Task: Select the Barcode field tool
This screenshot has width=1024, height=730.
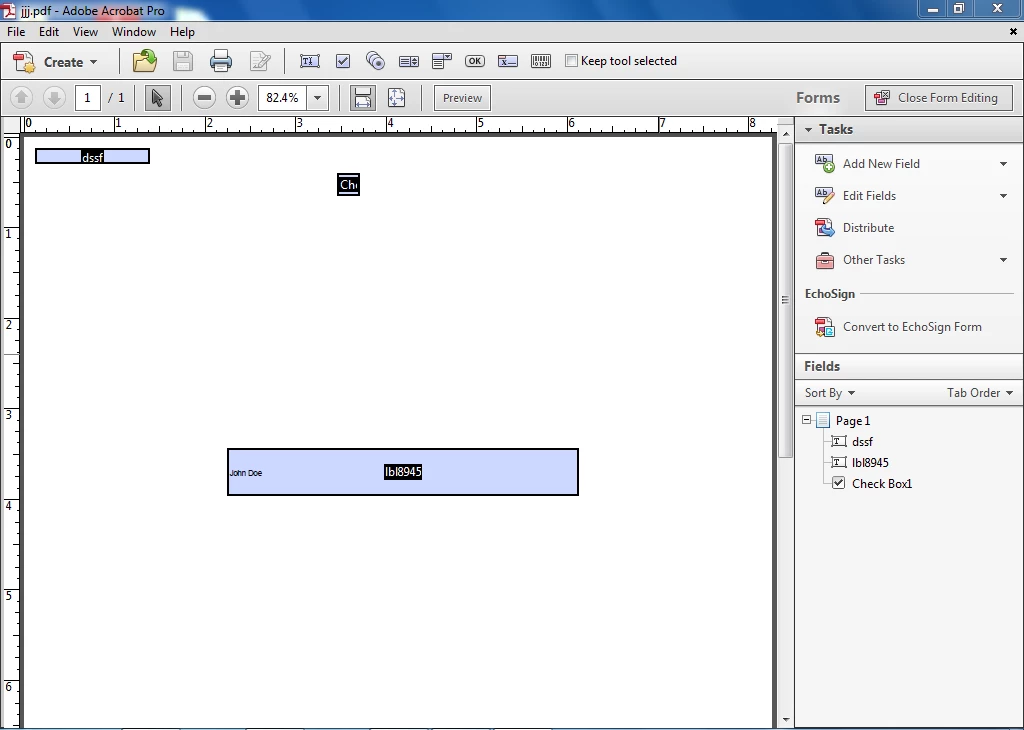Action: pos(541,61)
